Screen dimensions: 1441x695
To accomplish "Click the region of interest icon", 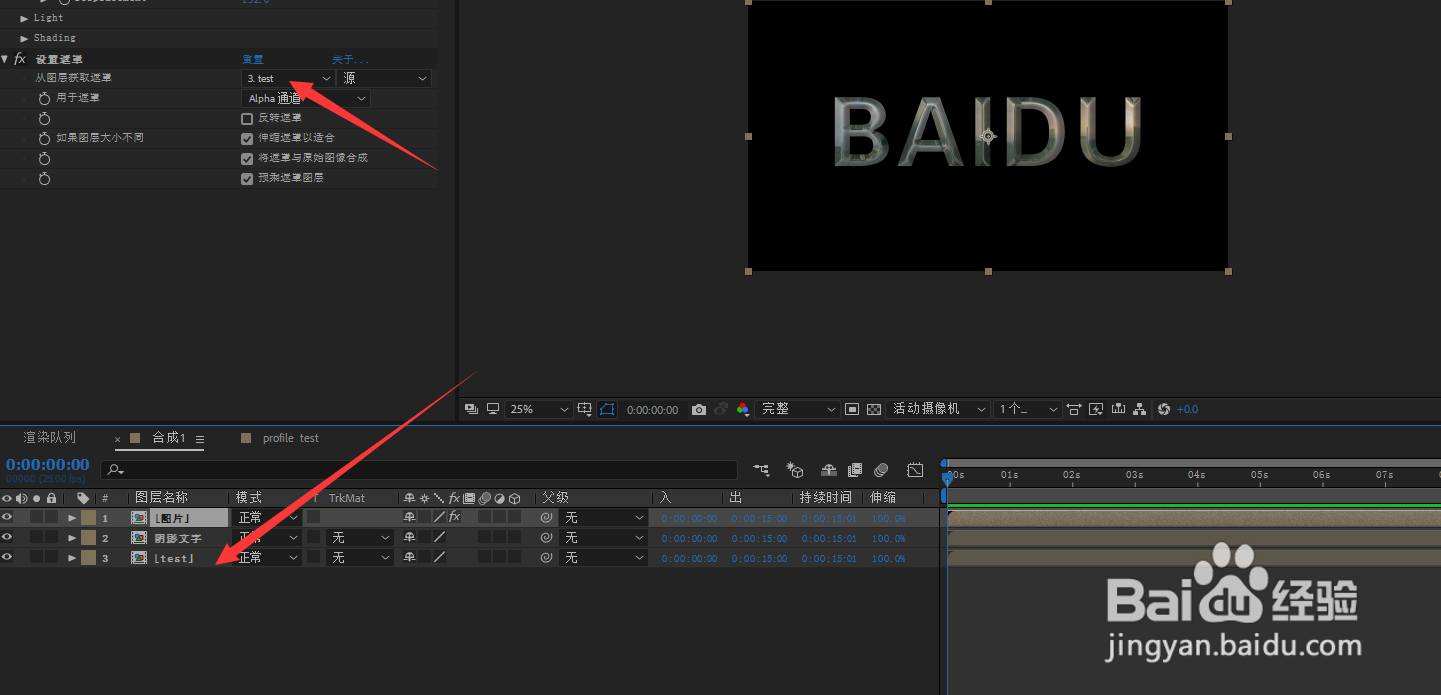I will coord(852,409).
